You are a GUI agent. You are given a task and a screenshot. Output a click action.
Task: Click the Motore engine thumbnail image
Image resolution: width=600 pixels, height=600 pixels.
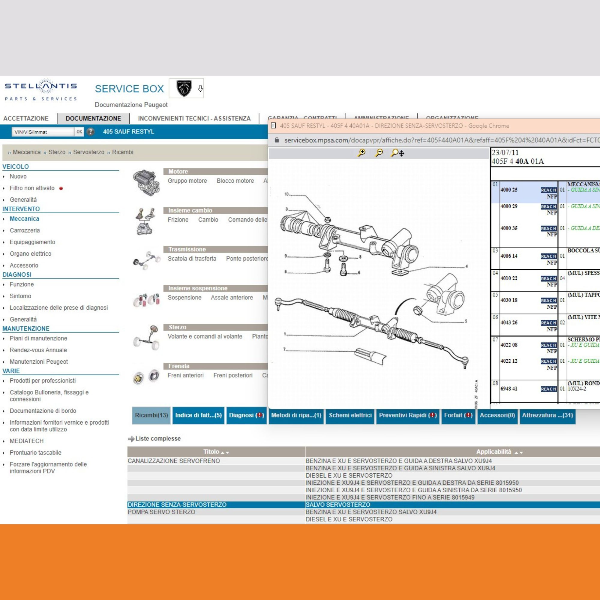[x=146, y=182]
